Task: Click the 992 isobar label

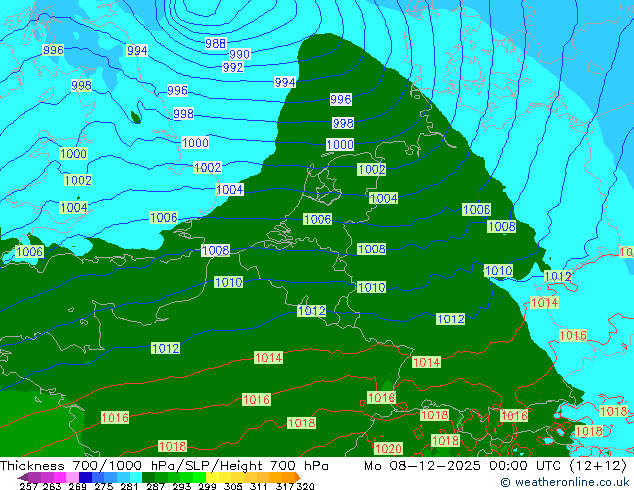Action: tap(233, 67)
